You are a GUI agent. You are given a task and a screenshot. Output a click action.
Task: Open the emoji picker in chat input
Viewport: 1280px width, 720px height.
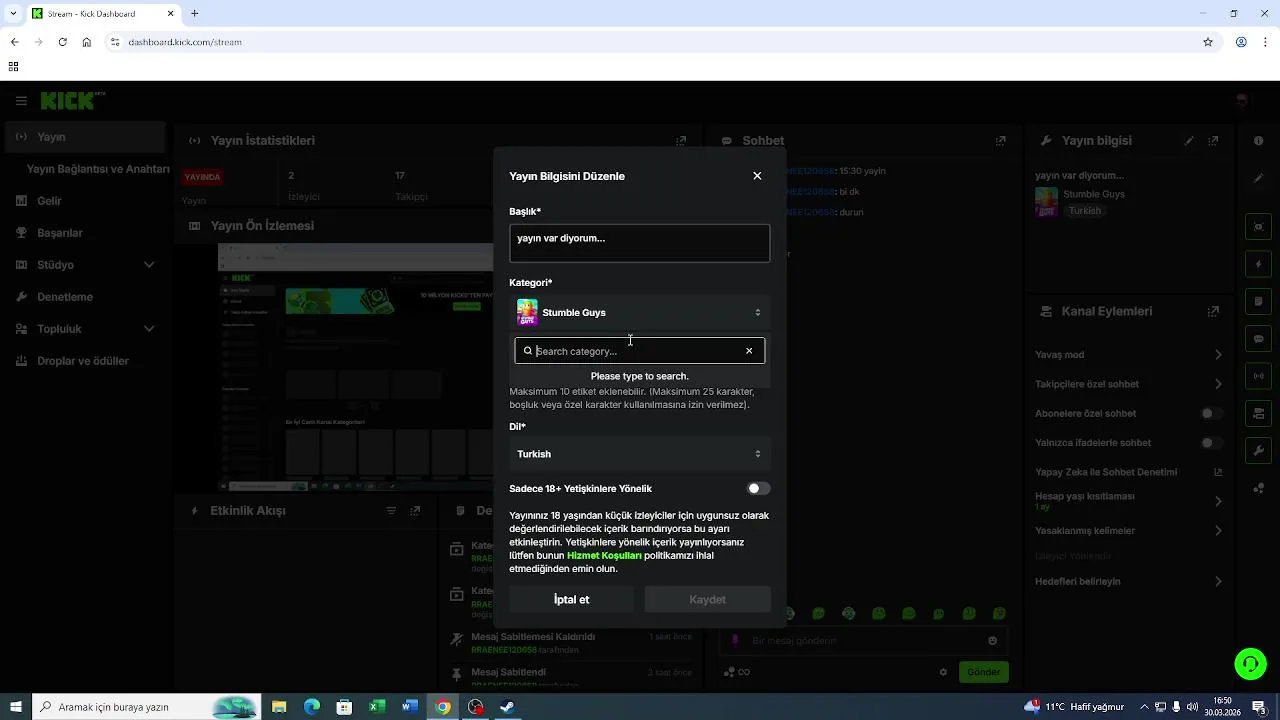992,641
